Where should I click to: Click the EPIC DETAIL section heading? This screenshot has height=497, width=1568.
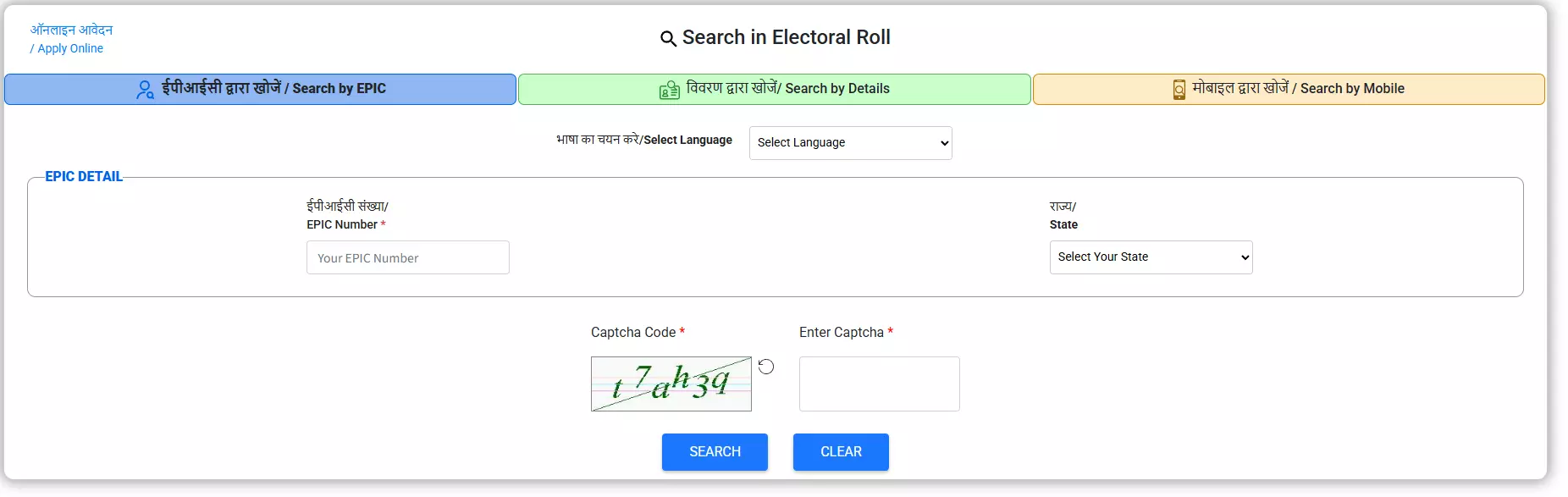pyautogui.click(x=84, y=177)
